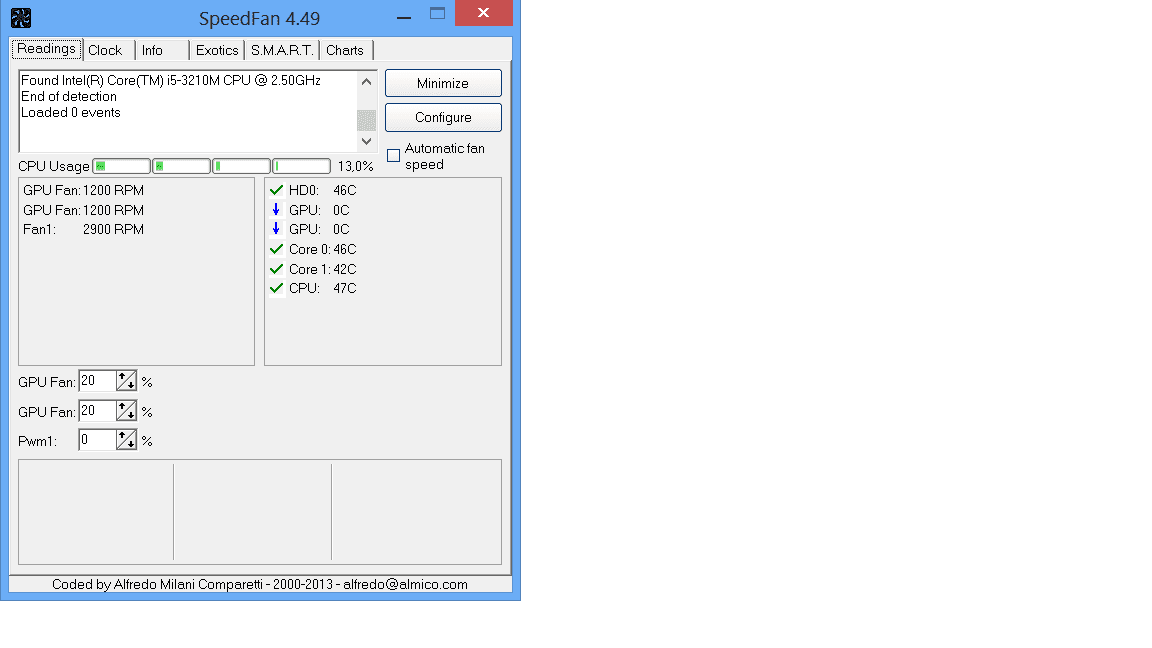Viewport: 1152px width, 648px height.
Task: Click the 'Coded by Alfredo Milani Comparetti' status bar
Action: click(260, 584)
